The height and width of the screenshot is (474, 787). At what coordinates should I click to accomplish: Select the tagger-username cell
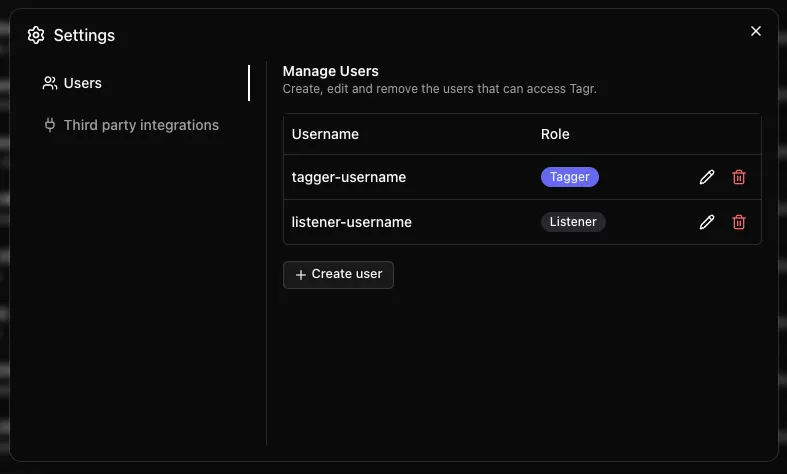coord(348,177)
